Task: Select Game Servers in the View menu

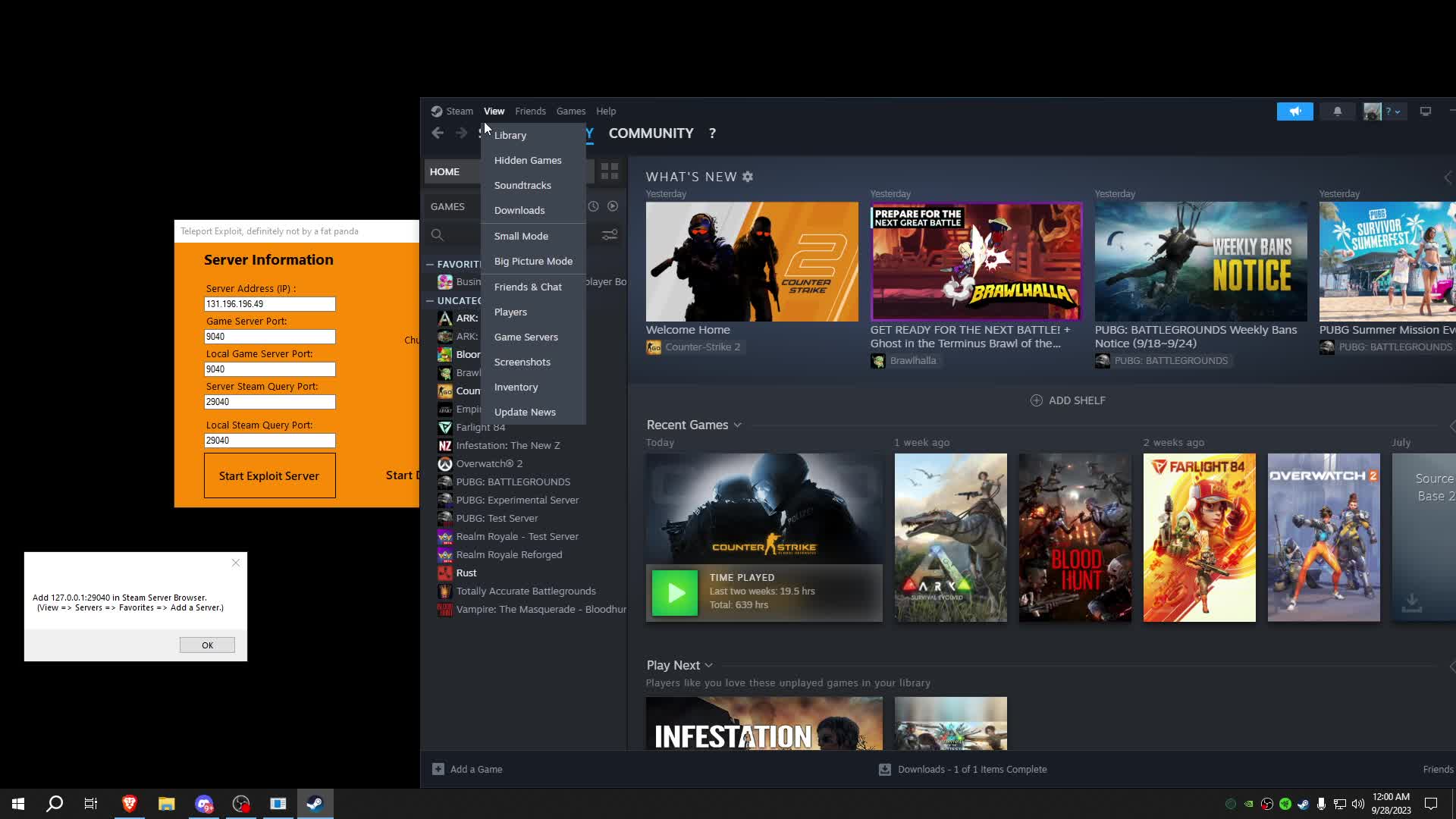Action: (x=526, y=337)
